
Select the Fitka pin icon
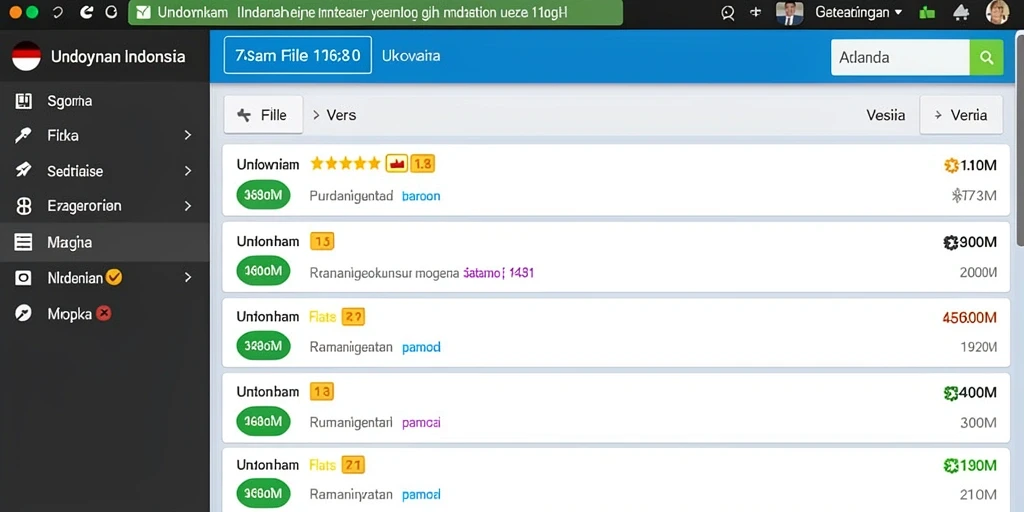[x=23, y=136]
